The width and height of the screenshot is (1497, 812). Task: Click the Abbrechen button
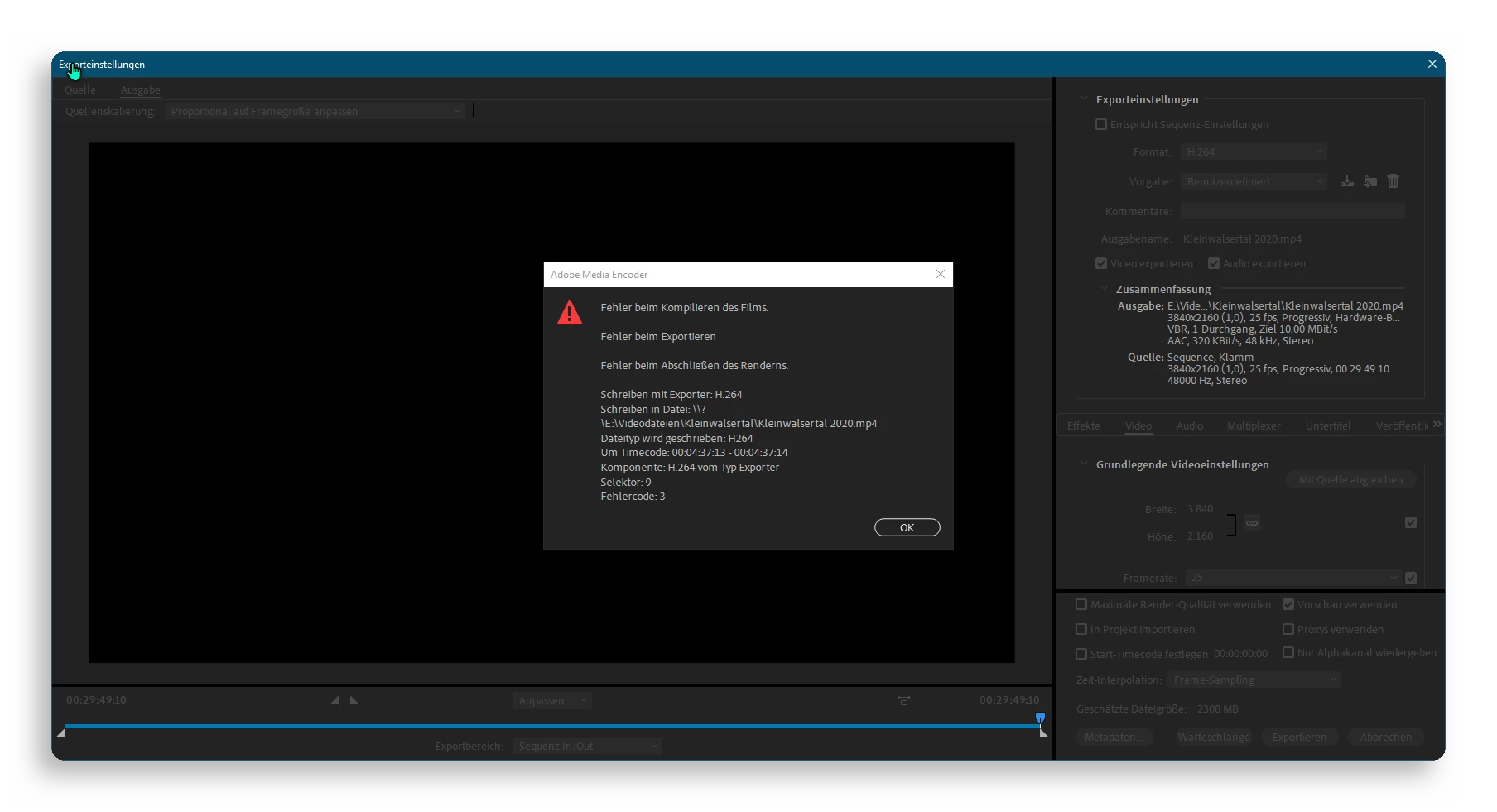tap(1385, 737)
